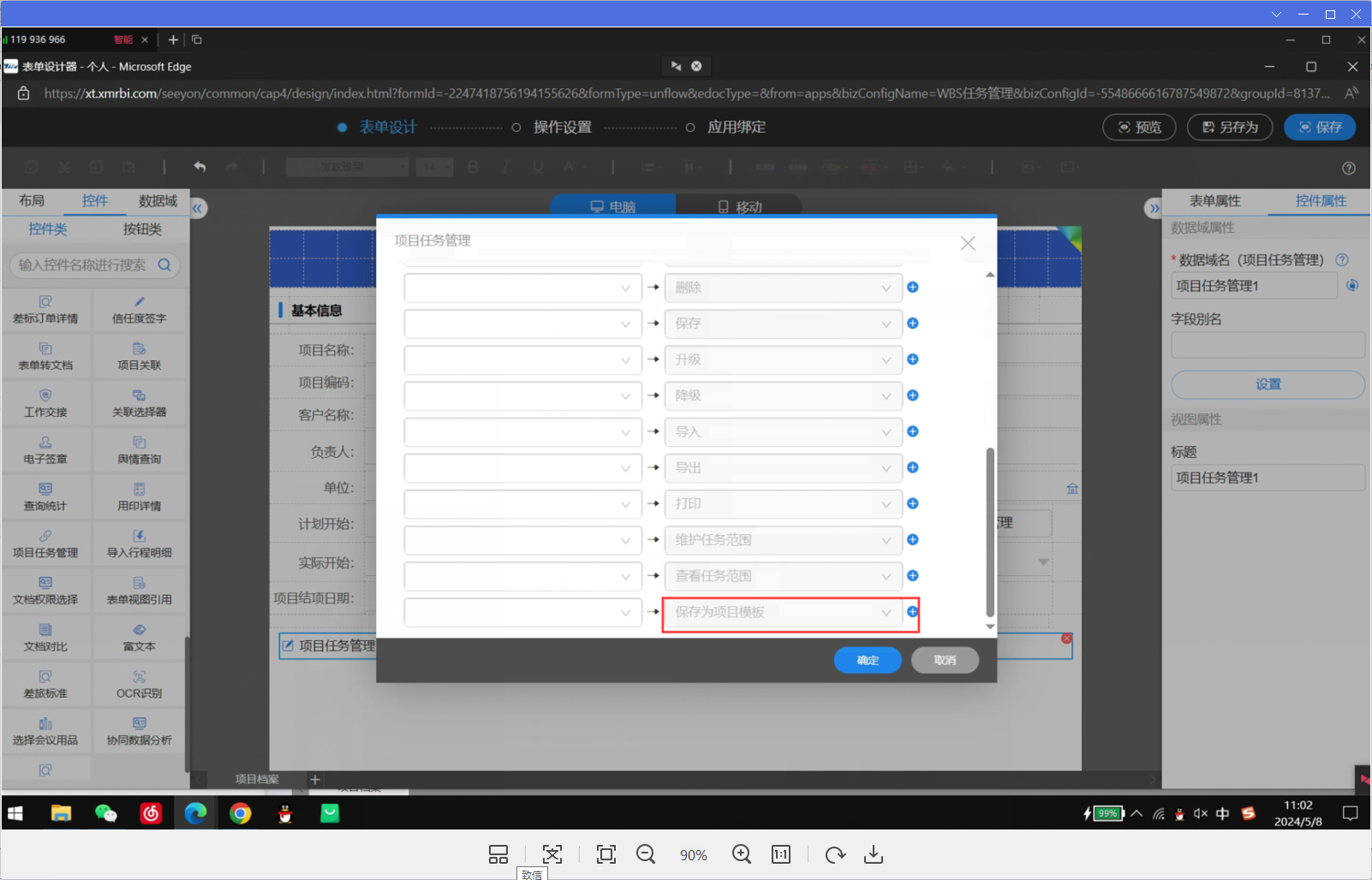Click the dialog's vertical scrollbar thumb
1372x880 pixels.
click(x=990, y=531)
